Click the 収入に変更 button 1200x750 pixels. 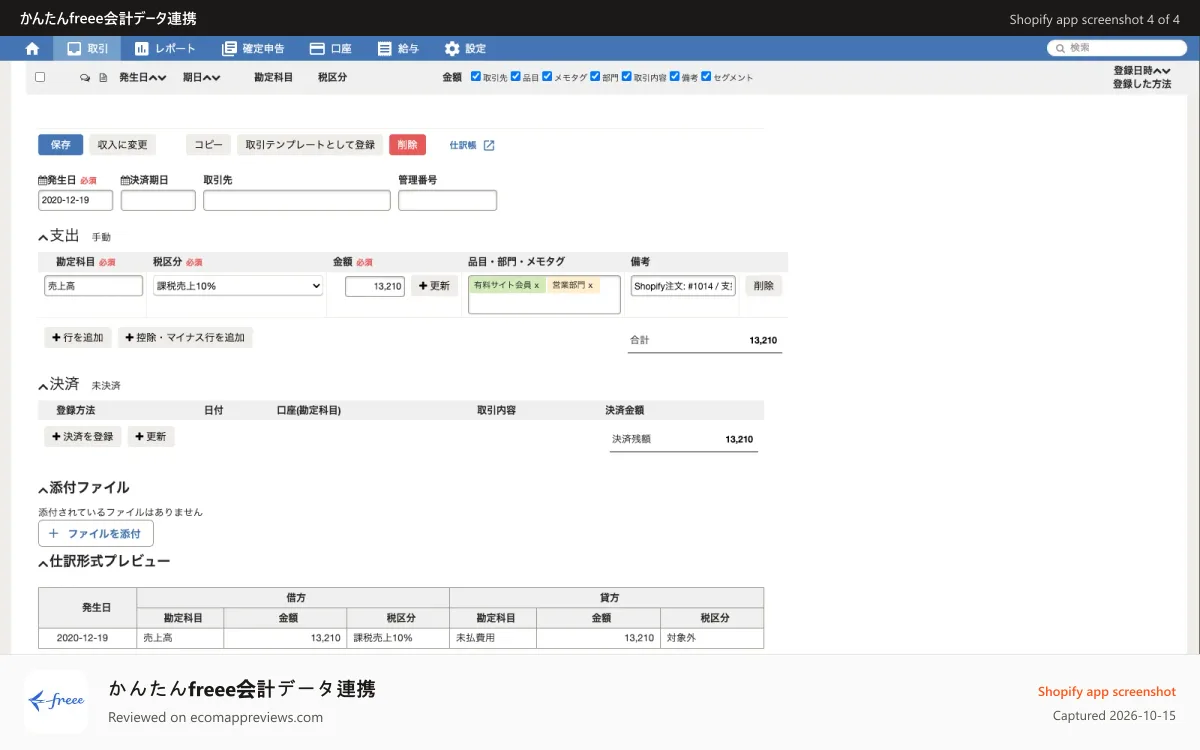coord(122,145)
